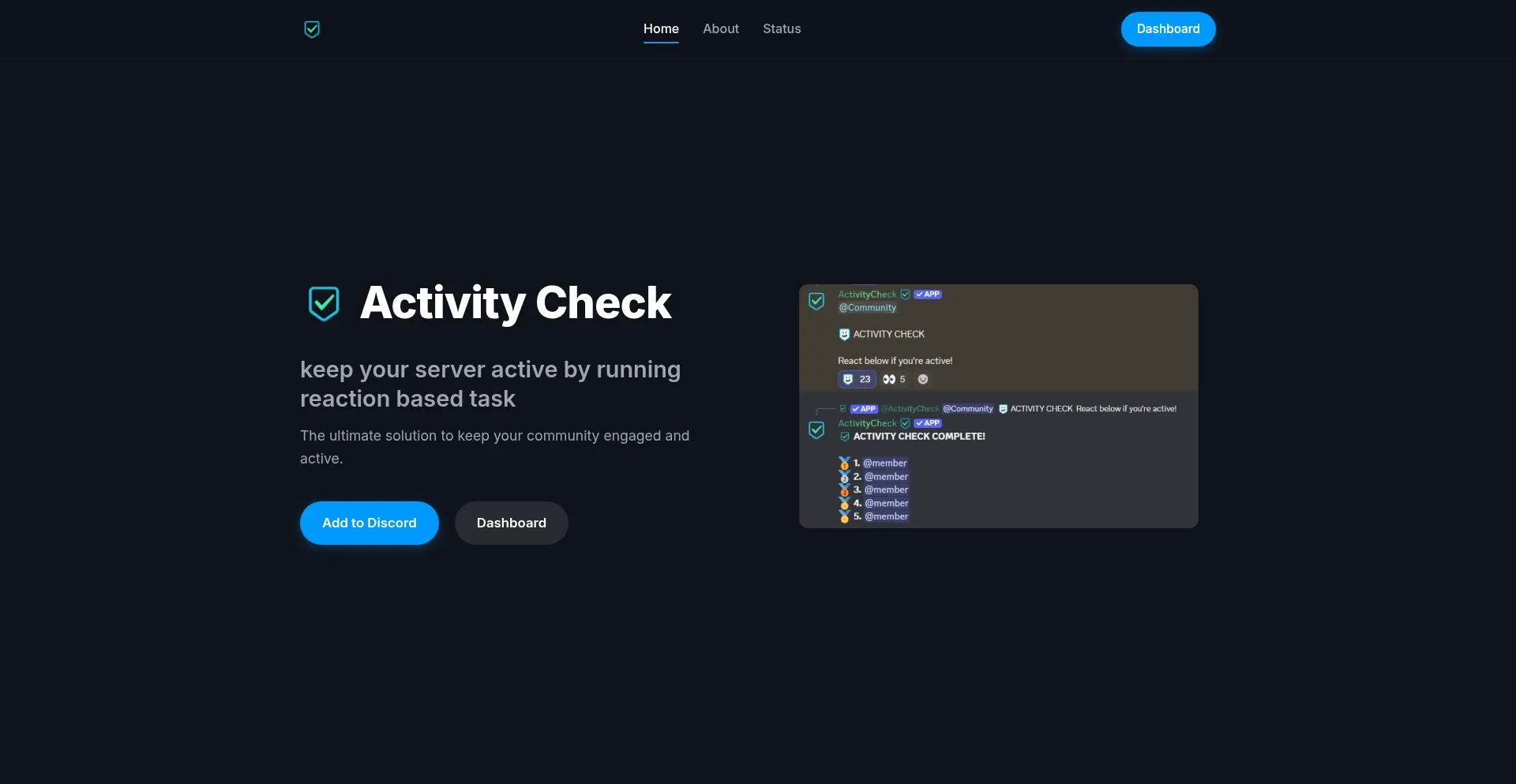
Task: Open Dashboard button next to Add to Discord
Action: 512,523
